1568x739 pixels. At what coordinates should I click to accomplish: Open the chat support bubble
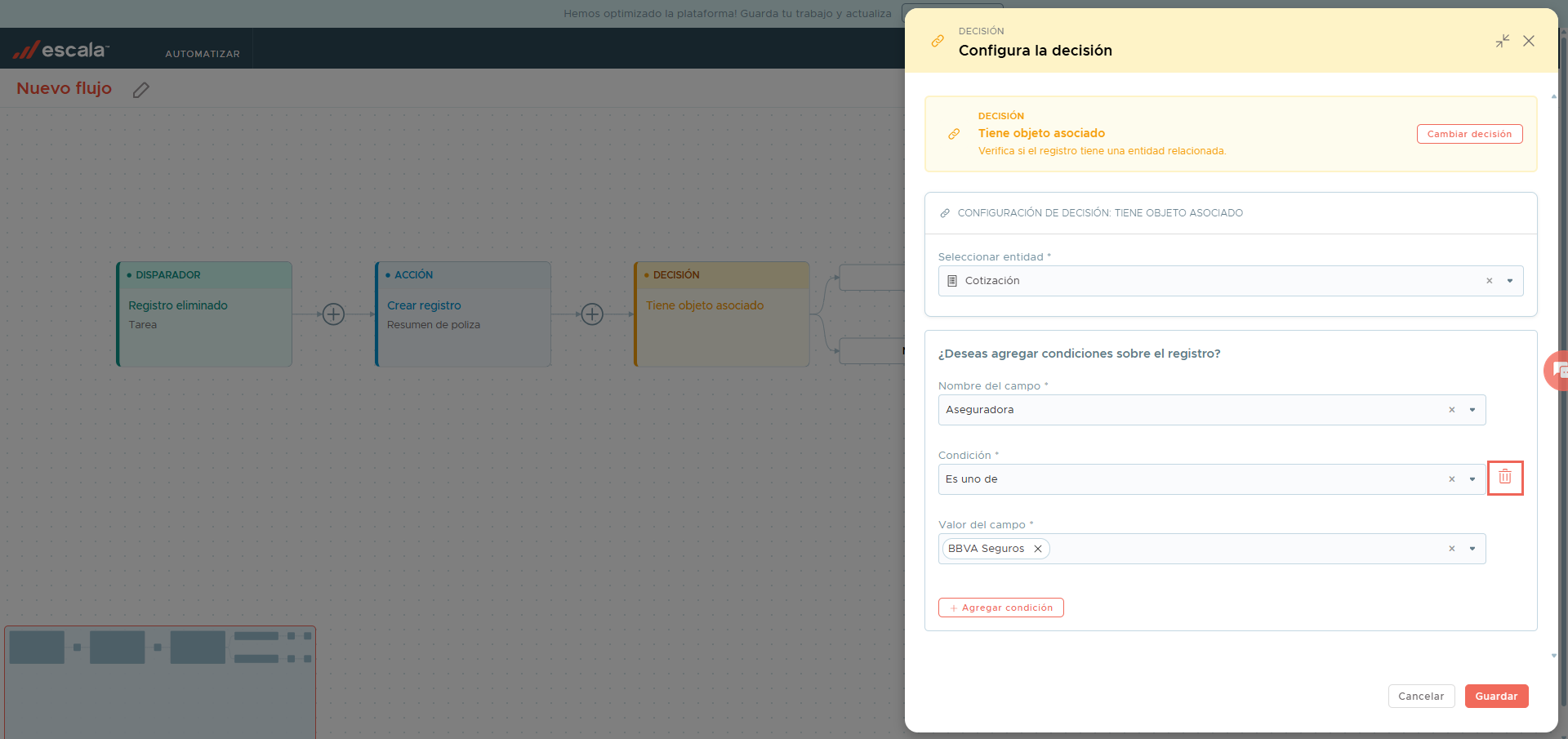click(1557, 371)
